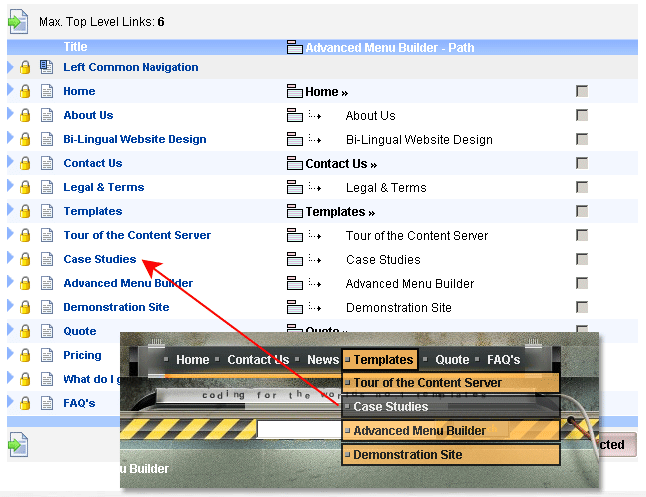Click the lock icon beside Pricing
Image resolution: width=646 pixels, height=497 pixels.
25,355
